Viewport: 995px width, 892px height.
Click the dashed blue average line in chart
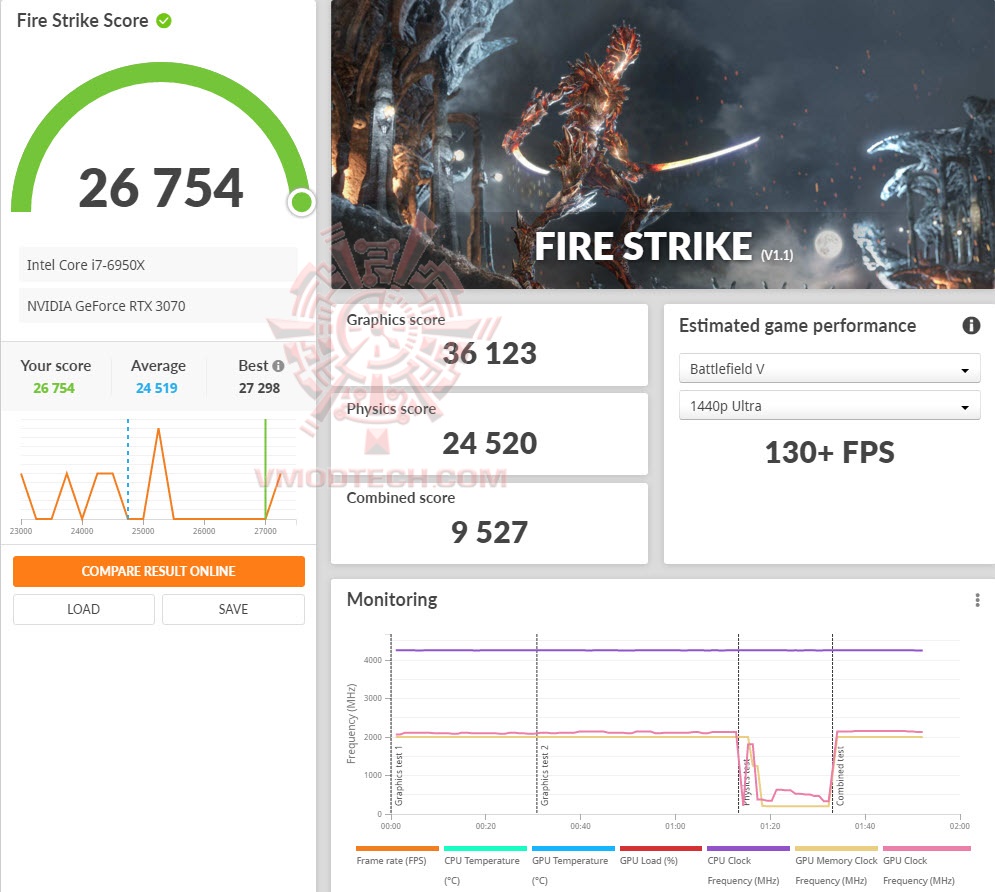point(128,469)
